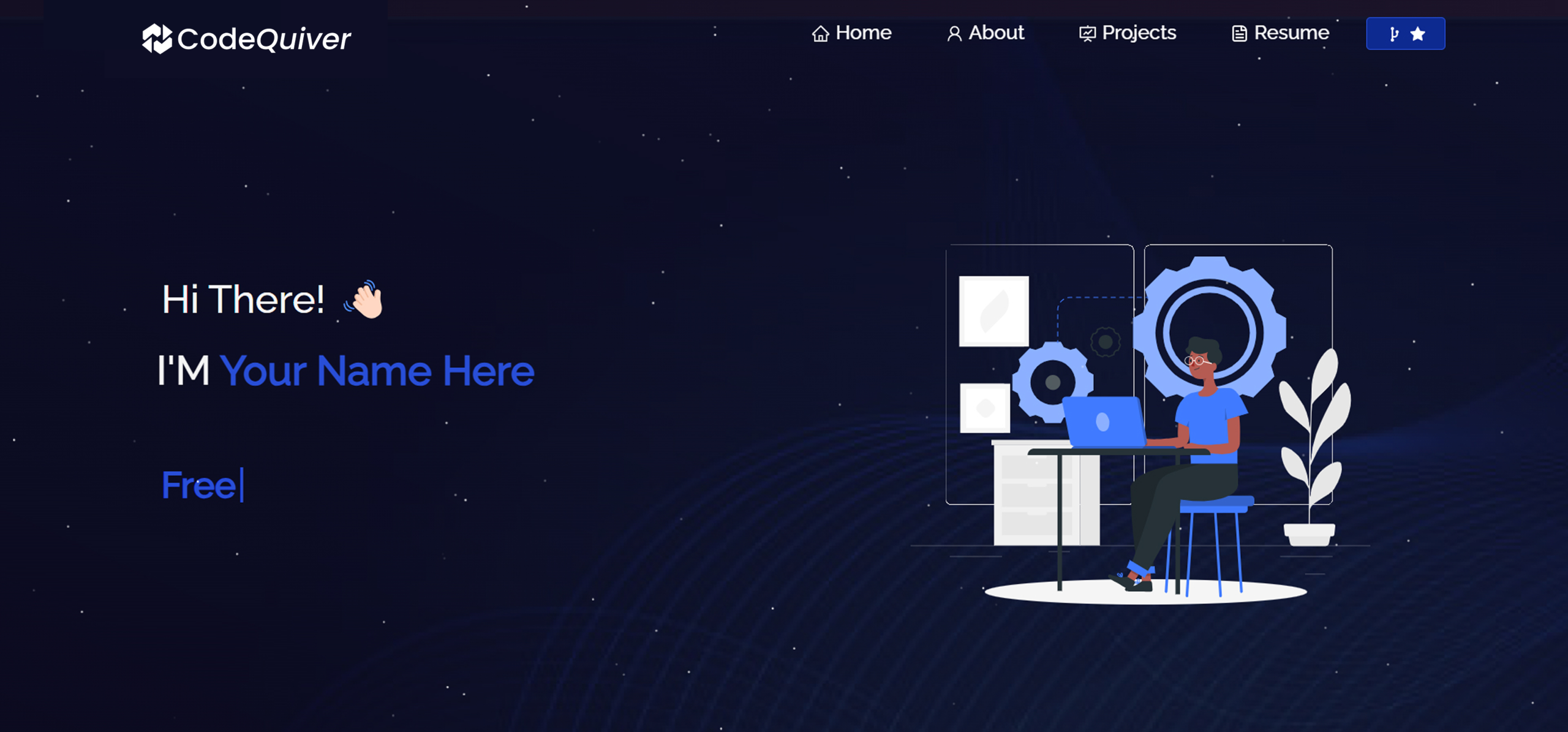
Task: Click the git fork icon in blue button
Action: click(x=1394, y=34)
